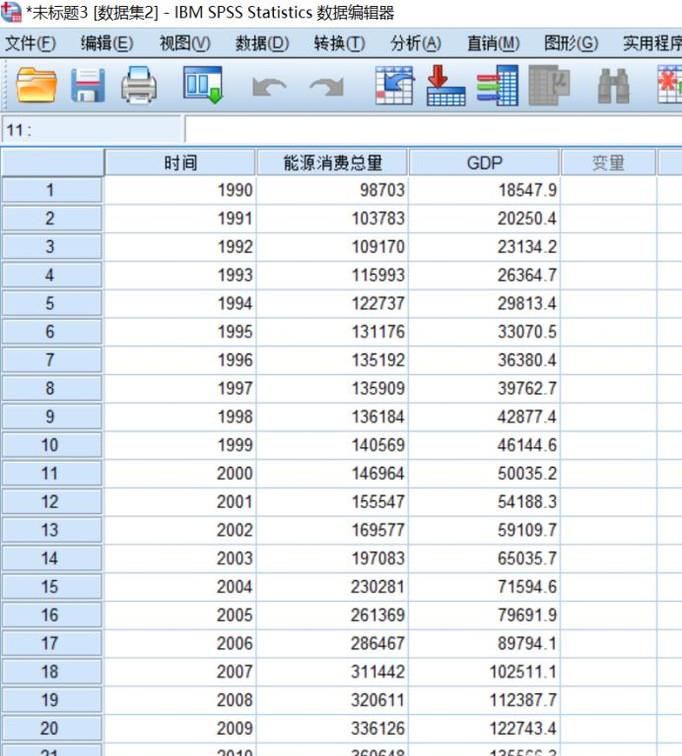Click the GDP cell 23134.2
Screen dimensions: 682x756
(x=484, y=247)
